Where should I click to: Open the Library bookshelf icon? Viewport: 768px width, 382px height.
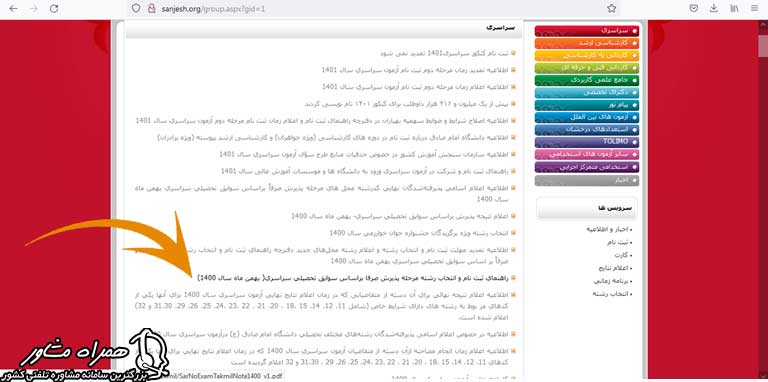pyautogui.click(x=735, y=8)
